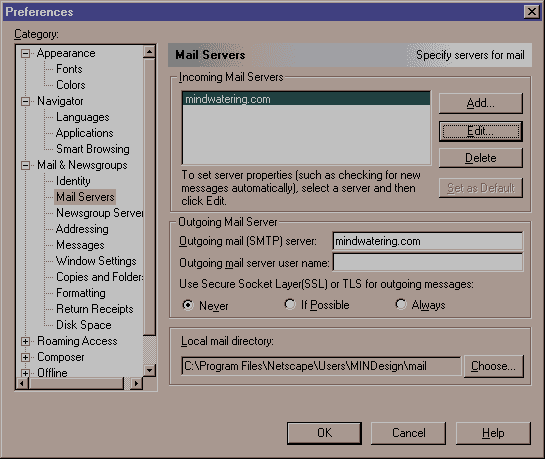
Task: Select Composer category label
Action: [x=60, y=357]
